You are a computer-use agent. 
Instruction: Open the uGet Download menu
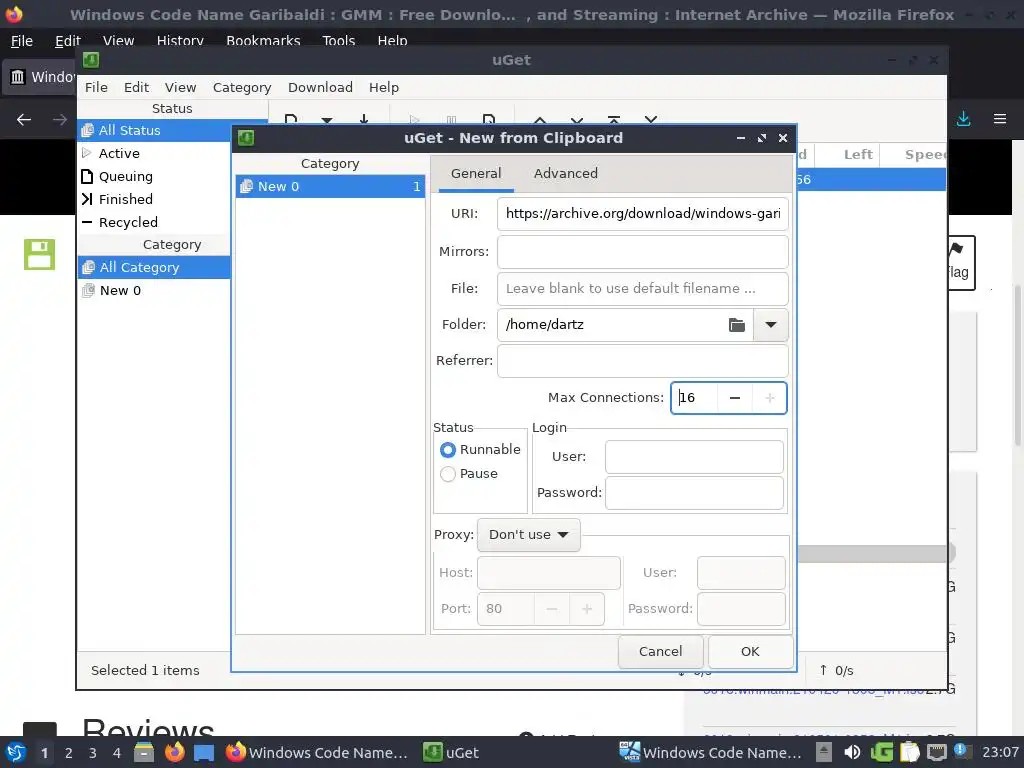(320, 88)
